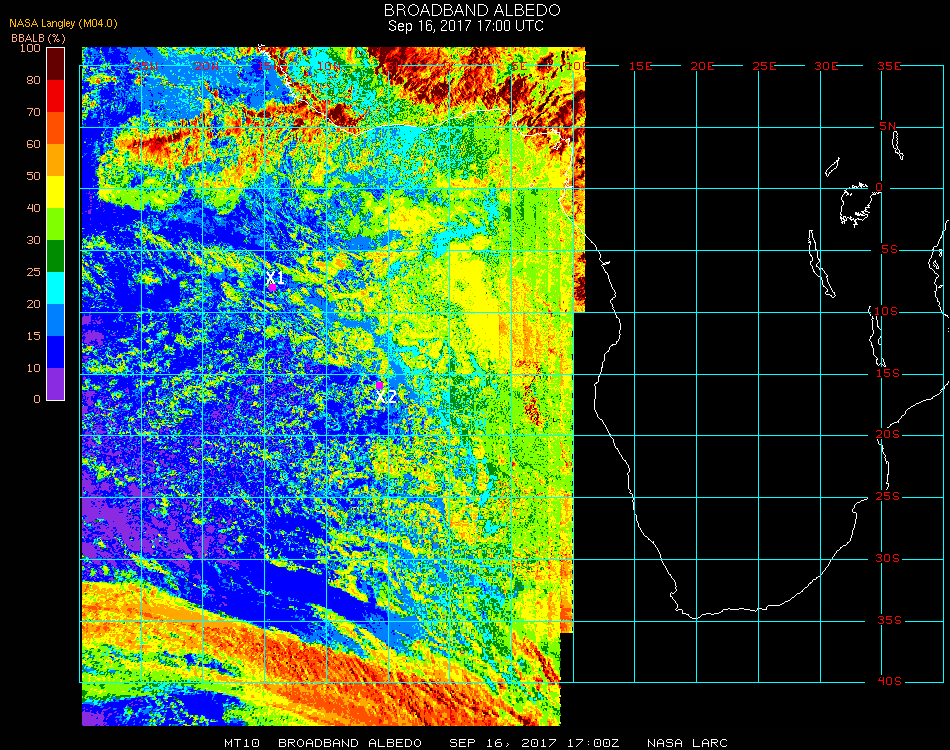The height and width of the screenshot is (750, 950).
Task: Click the 15E longitude label
Action: click(x=640, y=66)
